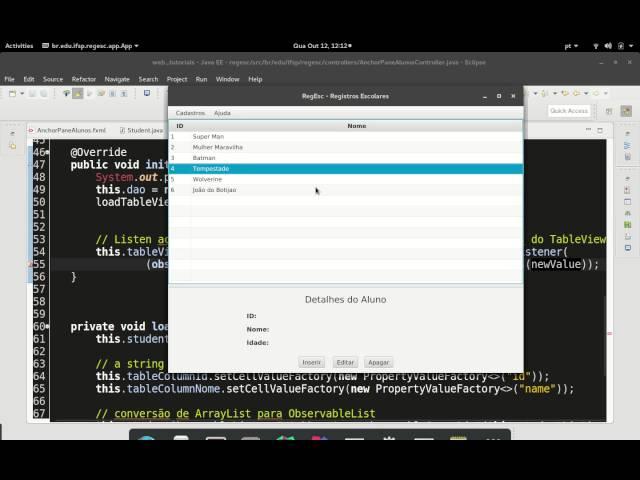
Task: Click the system volume icon
Action: pyautogui.click(x=608, y=45)
